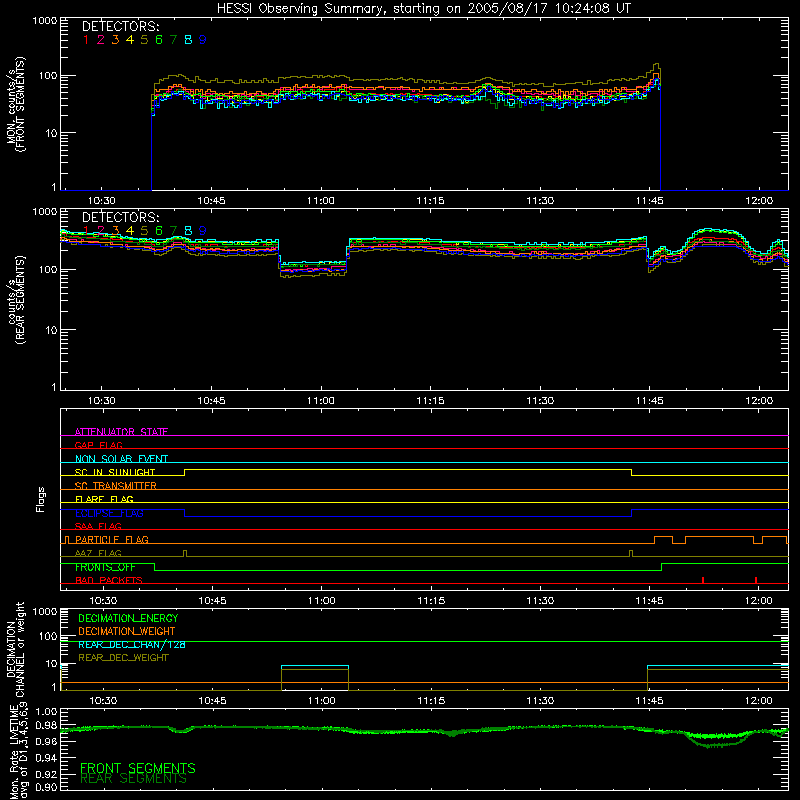Click the BAD_PACKETS flag label
800x800 pixels.
[109, 580]
